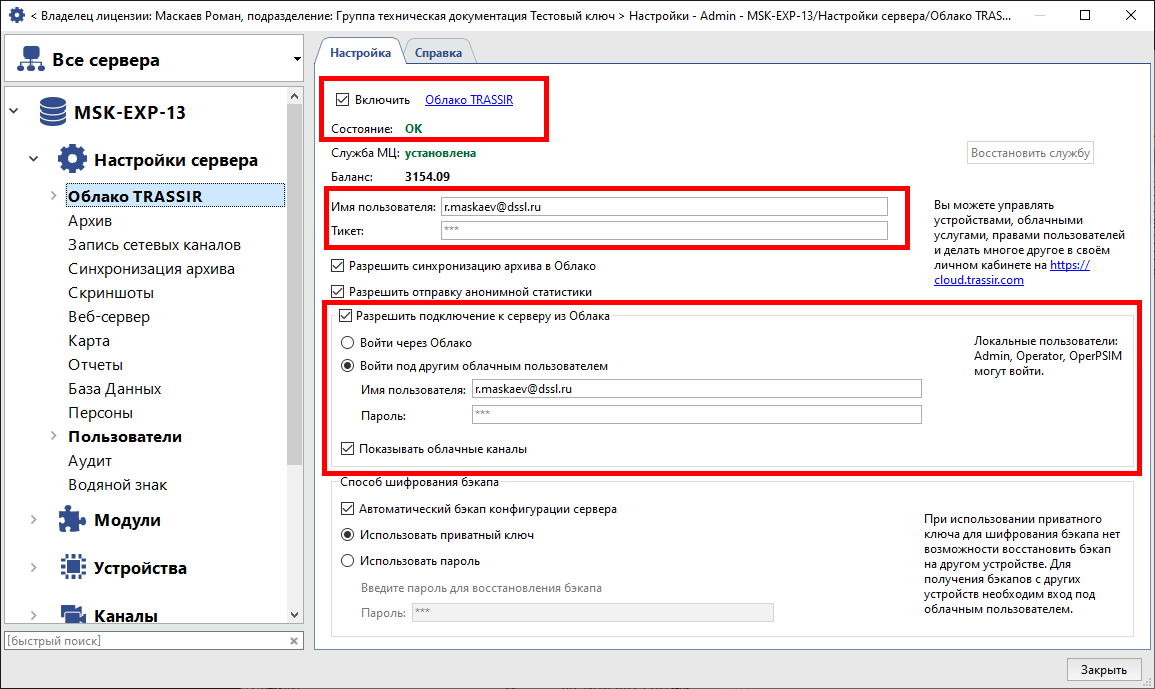Toggle Разрешить отправку анонимной статистики
The height and width of the screenshot is (689, 1155).
click(x=337, y=292)
